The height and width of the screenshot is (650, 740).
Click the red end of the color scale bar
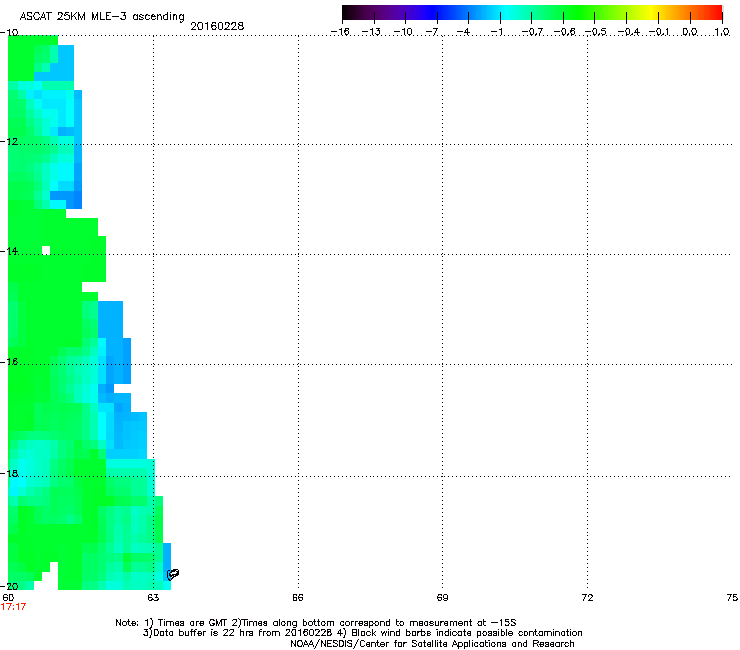click(x=713, y=12)
